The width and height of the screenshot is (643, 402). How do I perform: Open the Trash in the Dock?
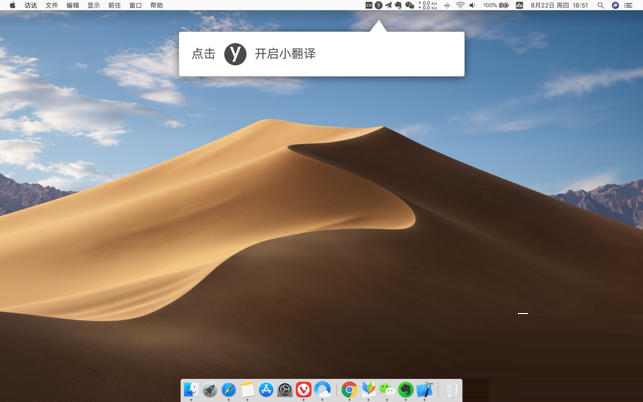click(452, 390)
